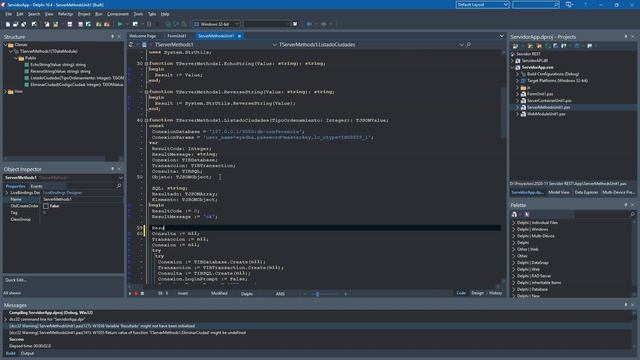Select ServerContainerUnit1.pas in Projects
Screen dimensions: 640x360
549,101
